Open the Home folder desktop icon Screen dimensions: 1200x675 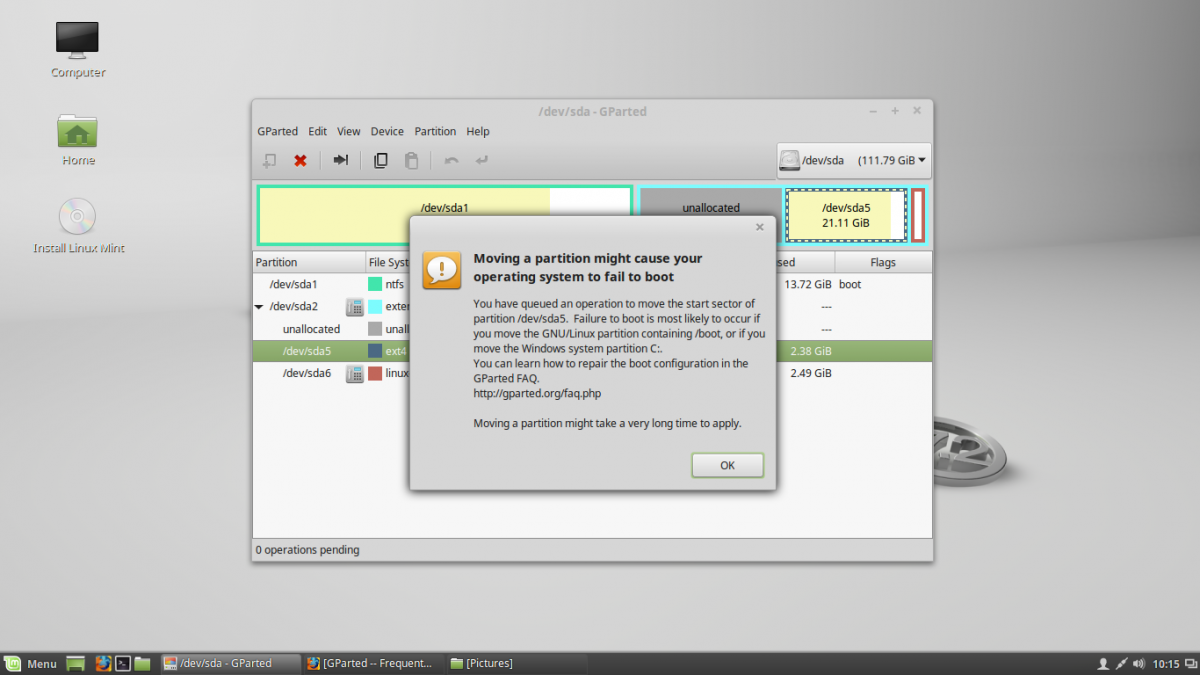pyautogui.click(x=78, y=140)
